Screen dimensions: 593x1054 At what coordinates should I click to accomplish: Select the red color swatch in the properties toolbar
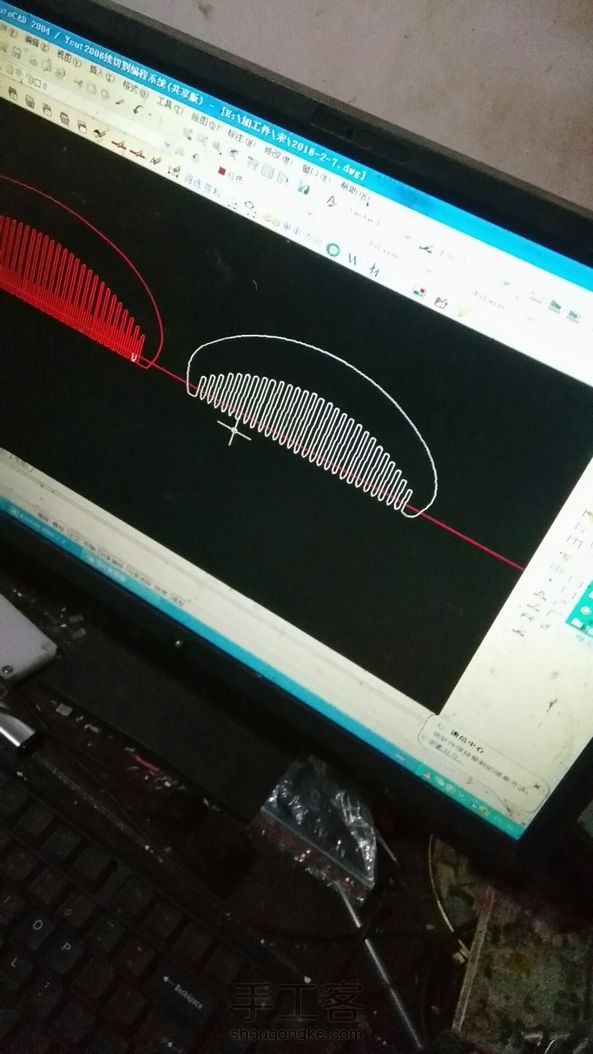222,173
